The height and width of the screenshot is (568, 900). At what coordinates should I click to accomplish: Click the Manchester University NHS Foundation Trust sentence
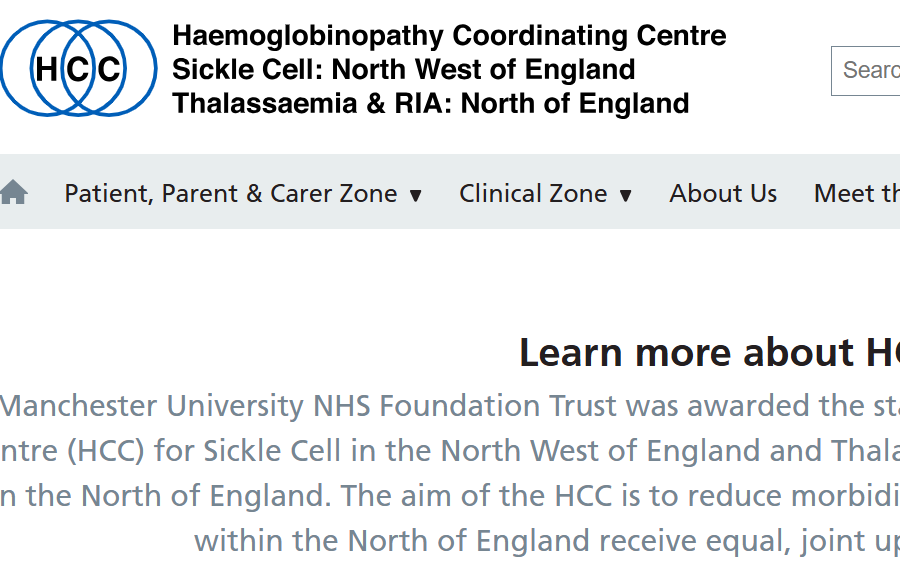coord(450,406)
